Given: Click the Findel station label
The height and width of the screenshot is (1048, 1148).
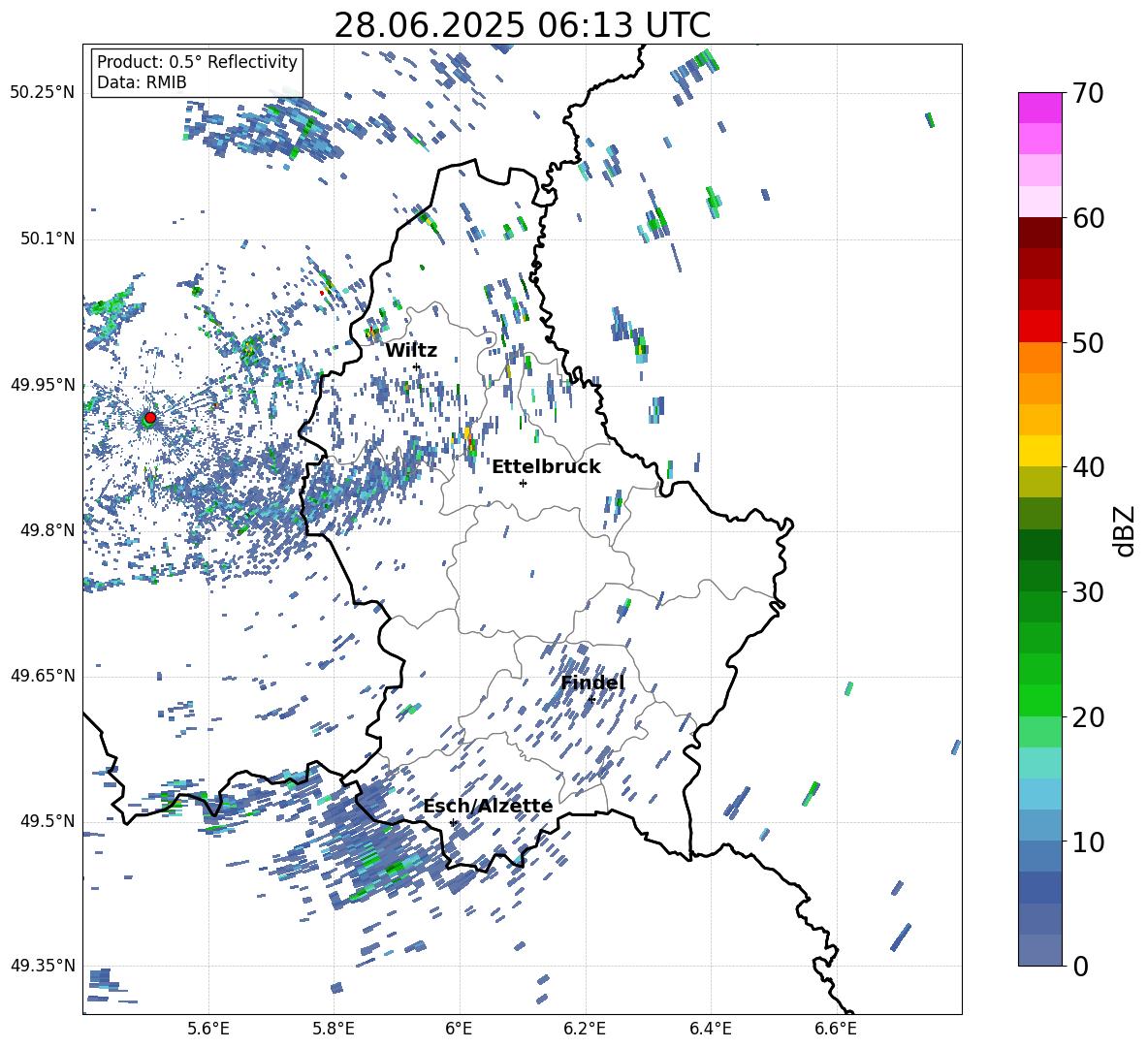Looking at the screenshot, I should pyautogui.click(x=592, y=683).
